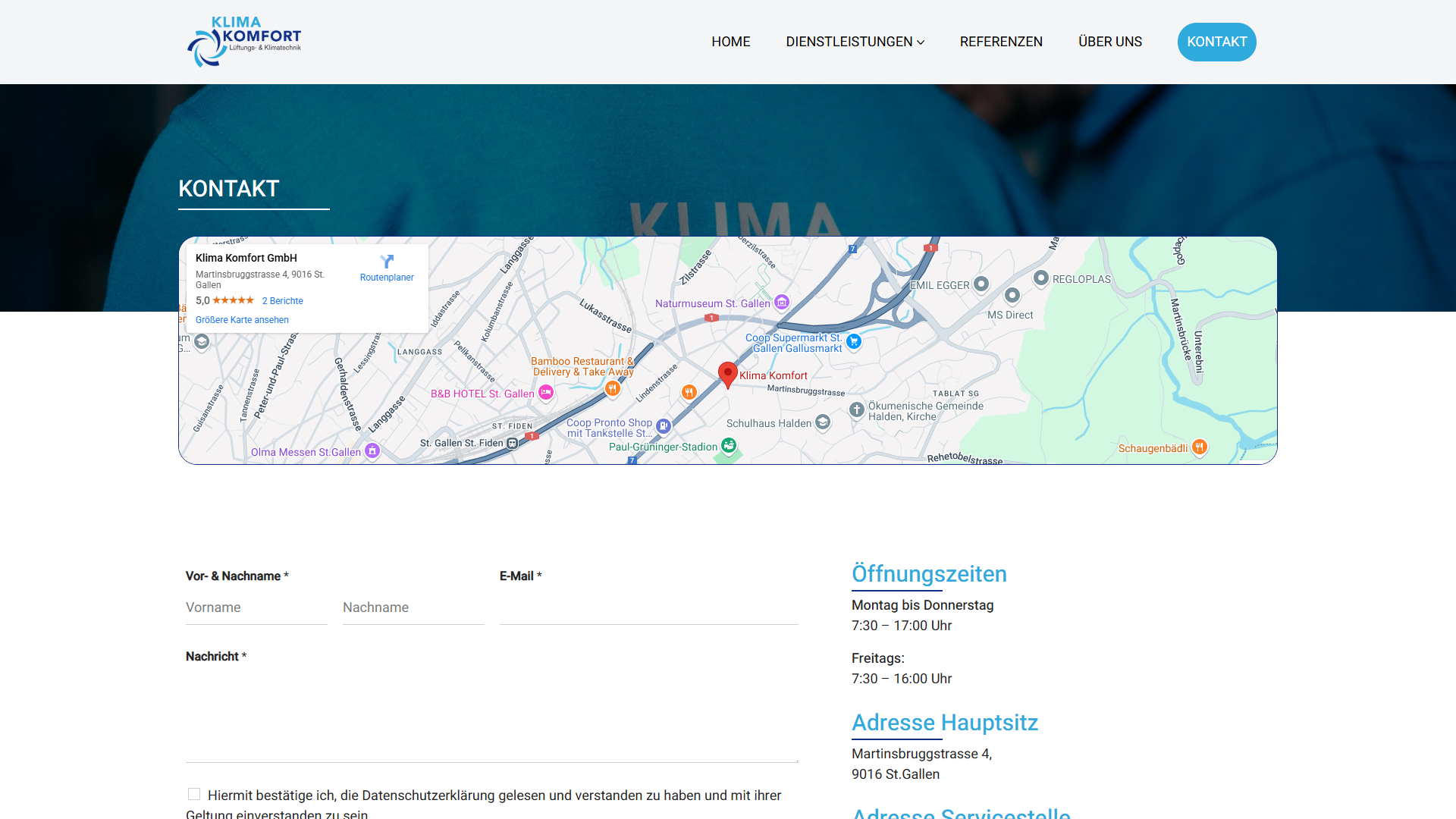Screen dimensions: 1456x819
Task: Click the Adresse Hauptsitz heading
Action: point(945,723)
